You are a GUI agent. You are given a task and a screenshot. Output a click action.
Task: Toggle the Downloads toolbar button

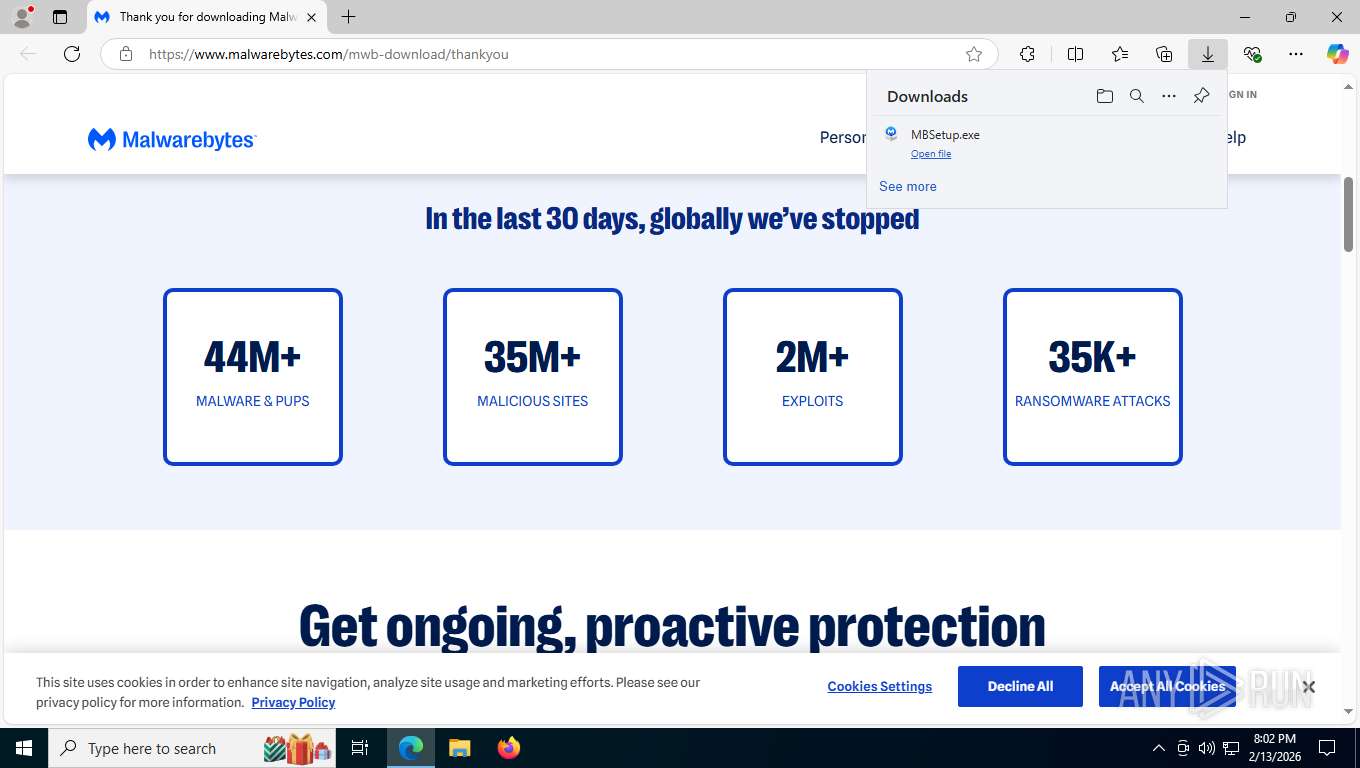[1208, 54]
